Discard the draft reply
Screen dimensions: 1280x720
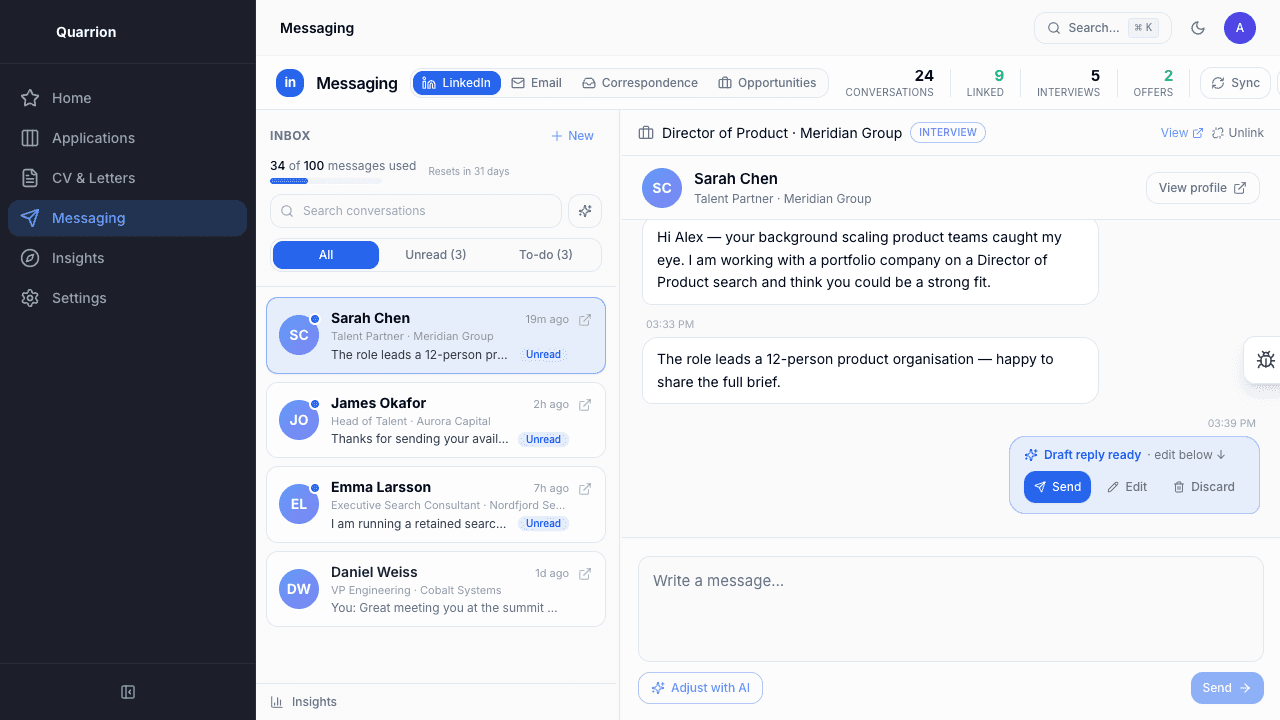[x=1204, y=487]
